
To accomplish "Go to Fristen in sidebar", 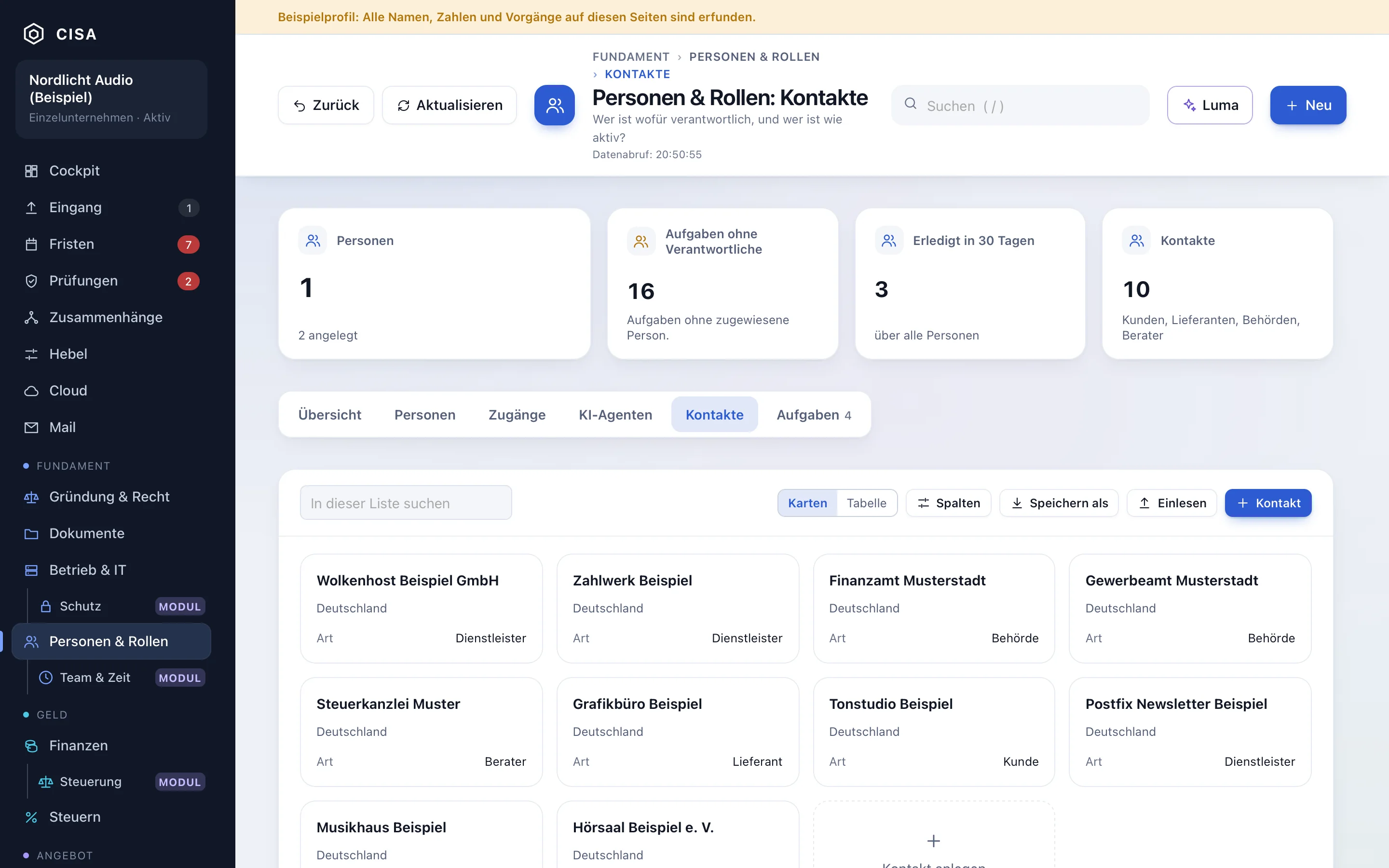I will point(111,244).
